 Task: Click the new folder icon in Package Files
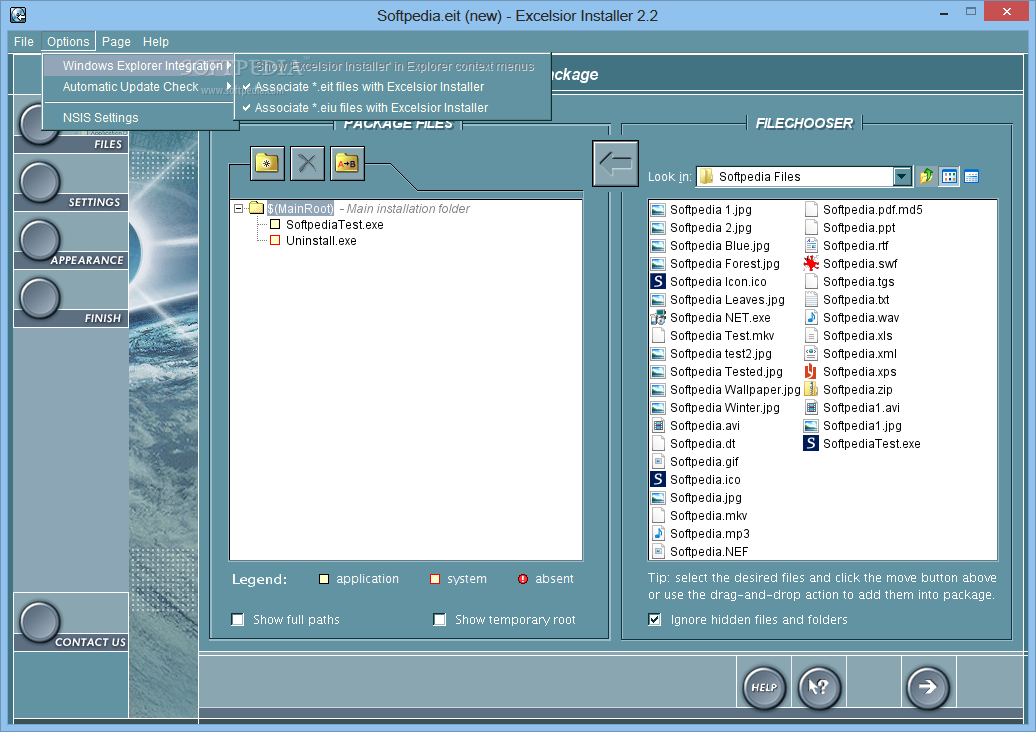click(267, 163)
